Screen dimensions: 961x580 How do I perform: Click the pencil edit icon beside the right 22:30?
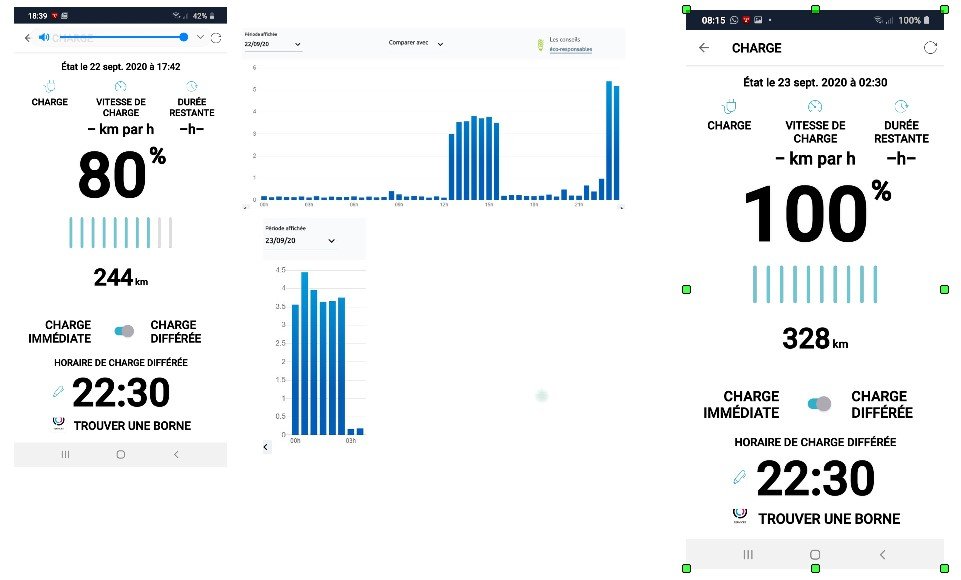(739, 478)
